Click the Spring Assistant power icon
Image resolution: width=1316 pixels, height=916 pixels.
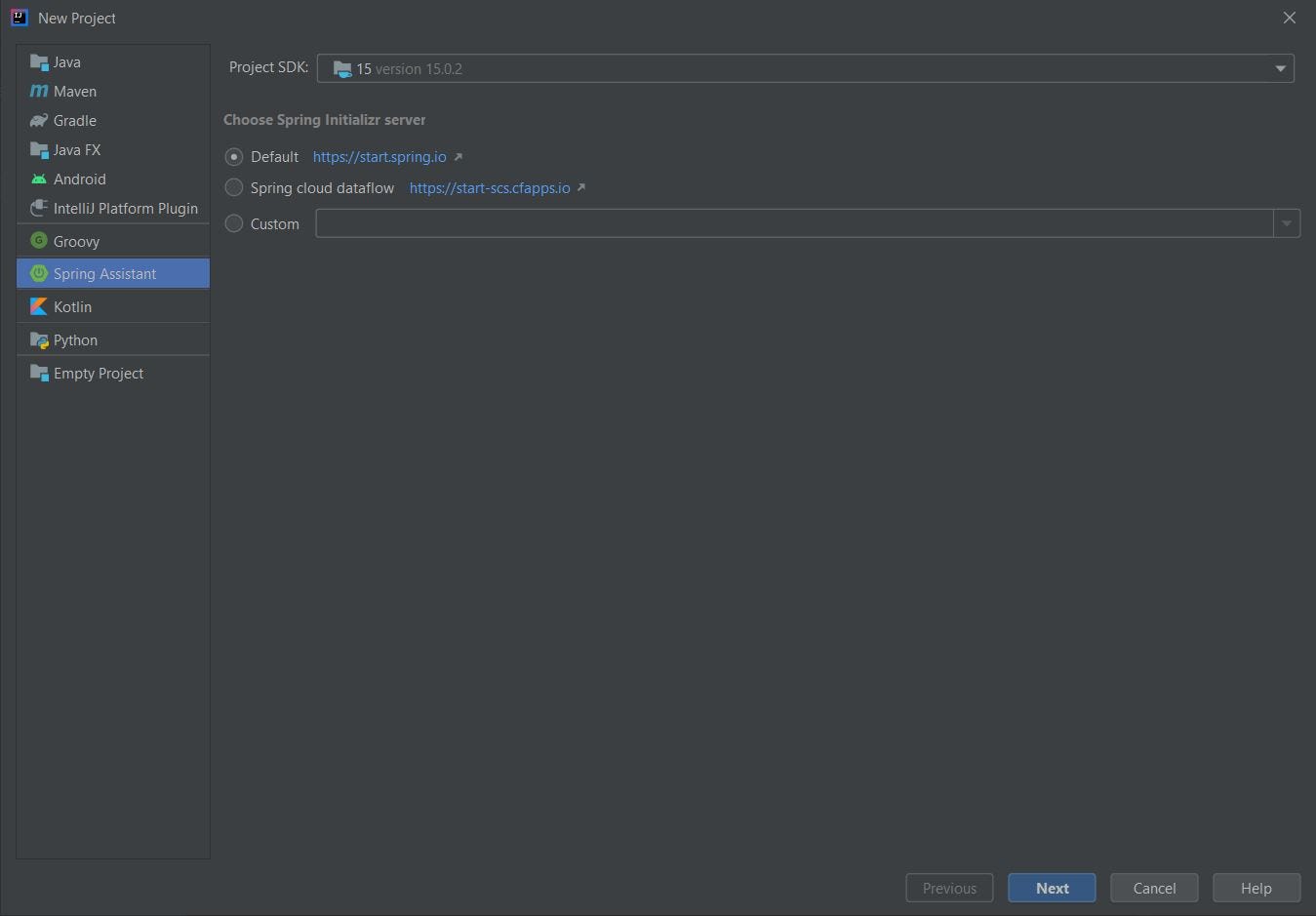(x=39, y=273)
